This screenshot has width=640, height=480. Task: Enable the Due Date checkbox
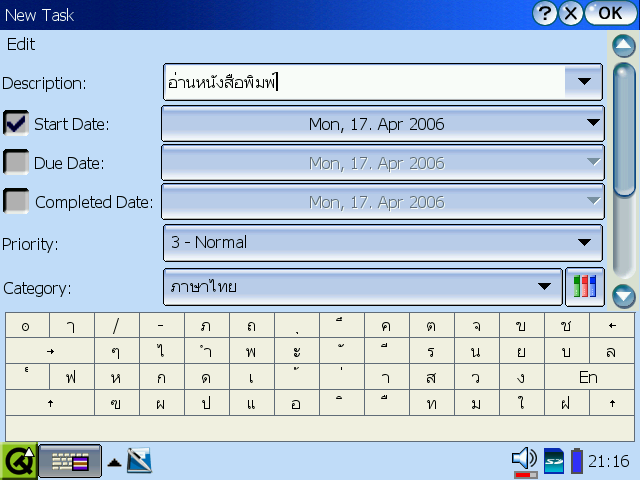[x=16, y=163]
